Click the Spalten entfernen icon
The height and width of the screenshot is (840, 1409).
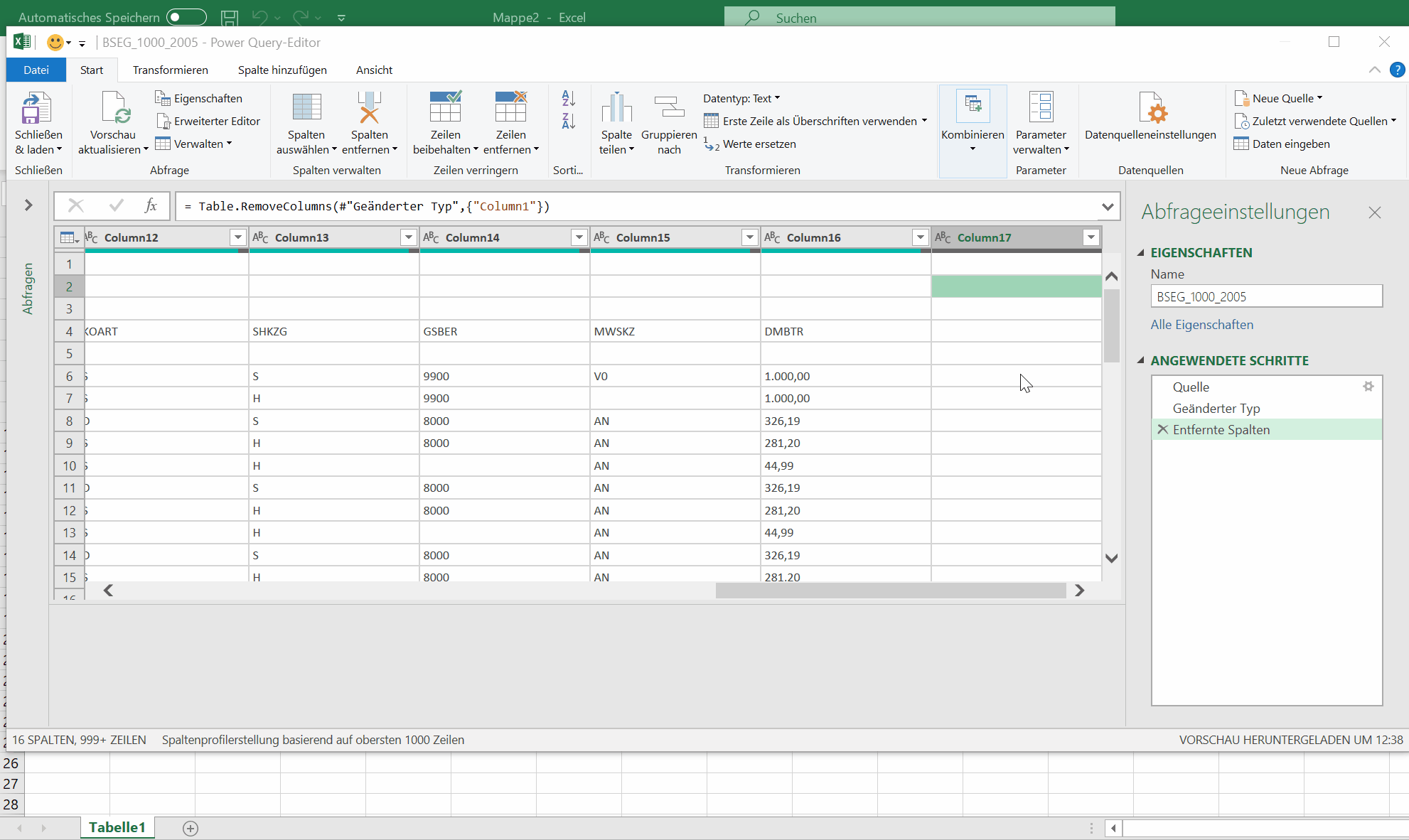click(x=369, y=109)
